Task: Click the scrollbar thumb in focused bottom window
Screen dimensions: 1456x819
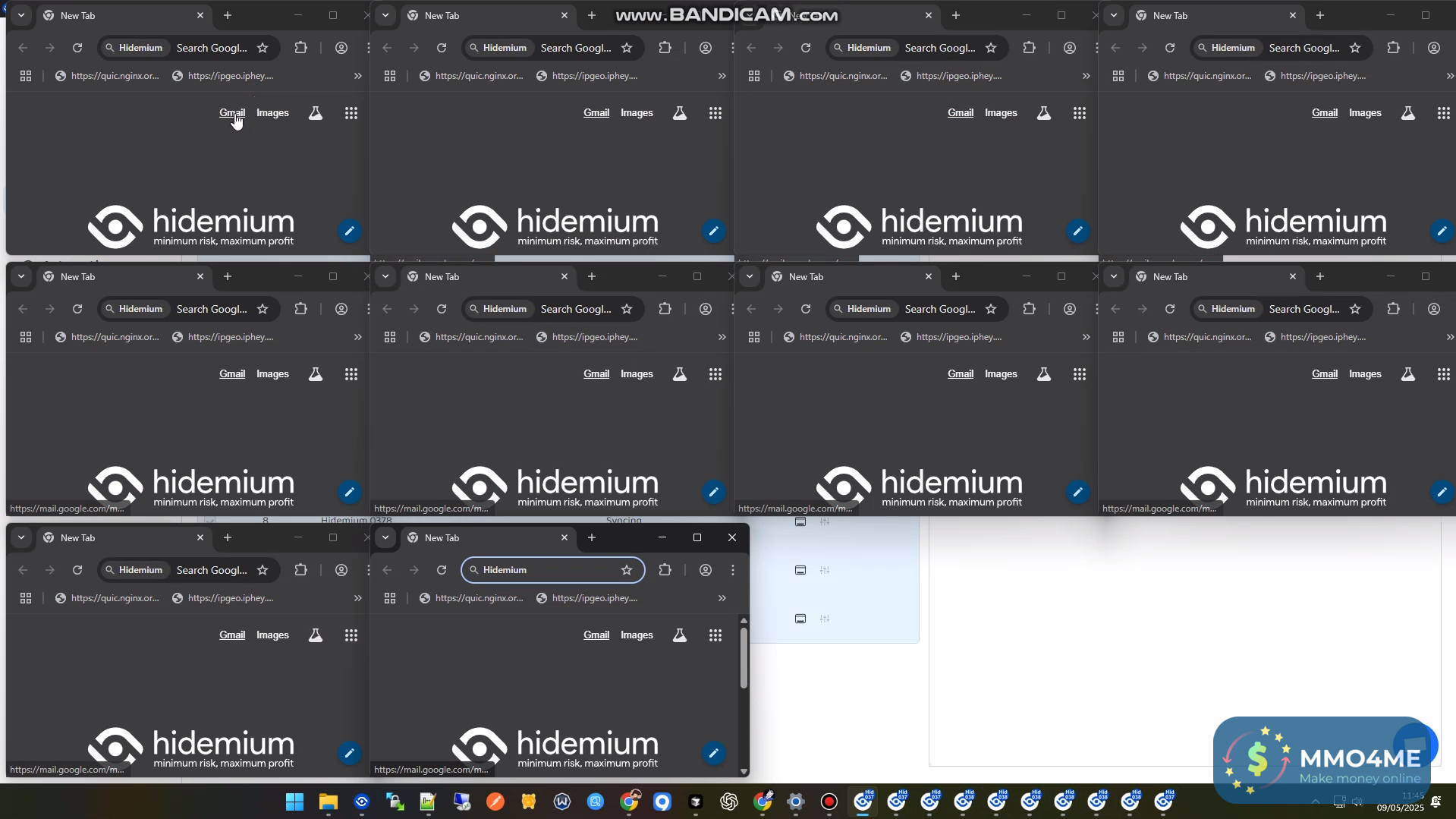Action: 744,657
